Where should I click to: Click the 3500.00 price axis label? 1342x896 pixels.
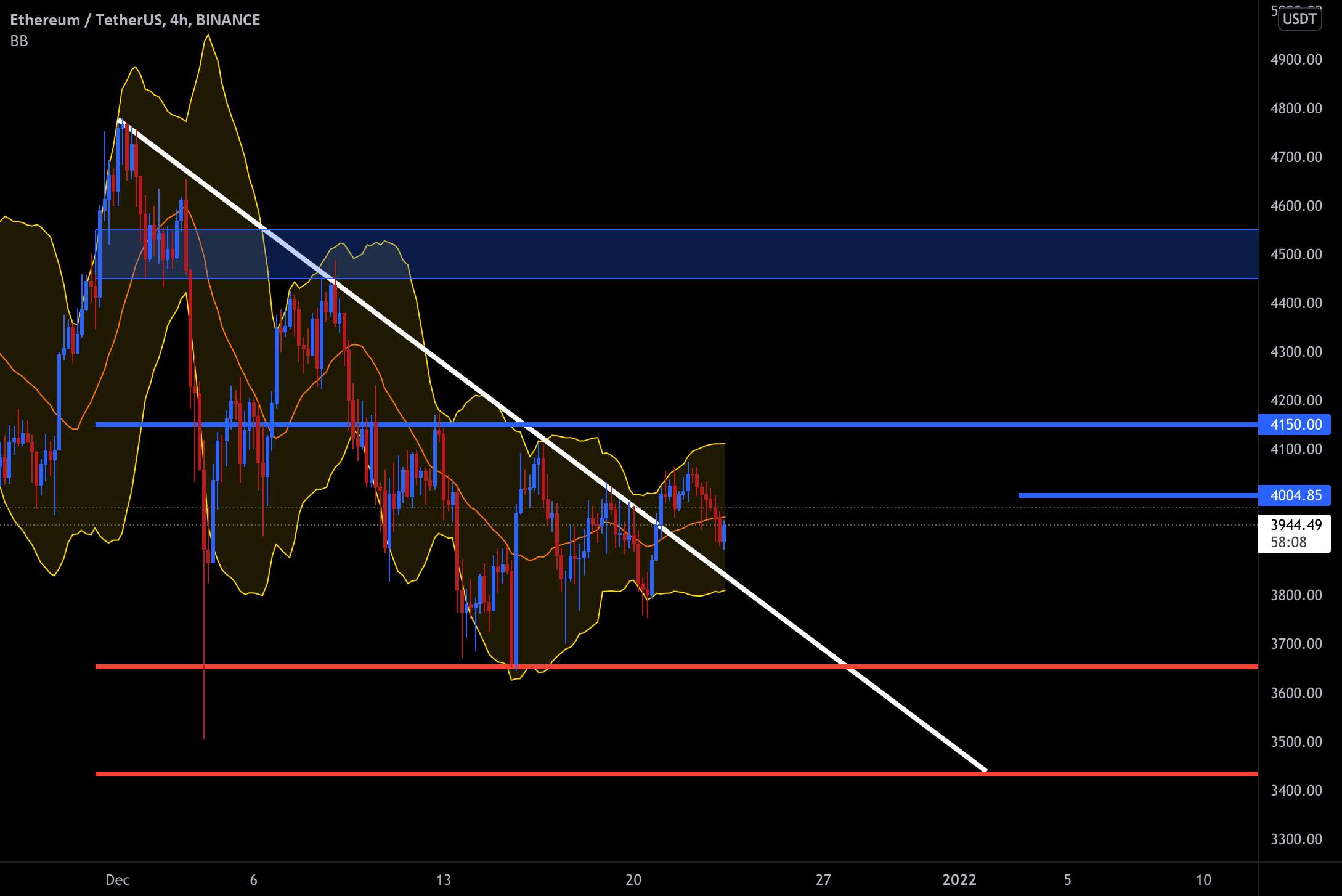pyautogui.click(x=1296, y=742)
